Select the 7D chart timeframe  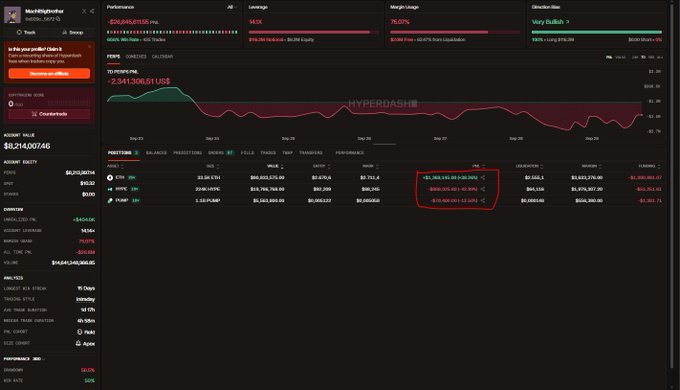643,57
